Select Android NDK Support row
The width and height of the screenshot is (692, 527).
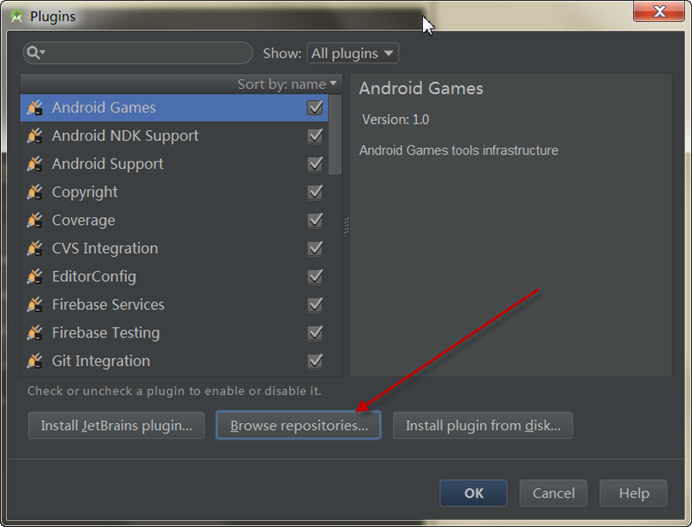174,136
